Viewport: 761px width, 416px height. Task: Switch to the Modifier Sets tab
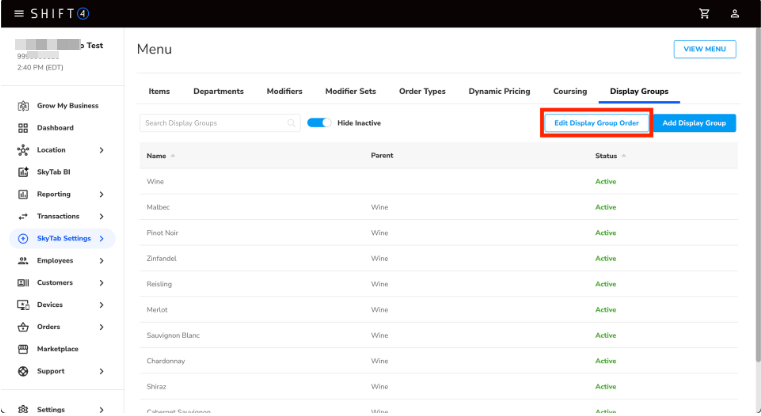pos(350,91)
